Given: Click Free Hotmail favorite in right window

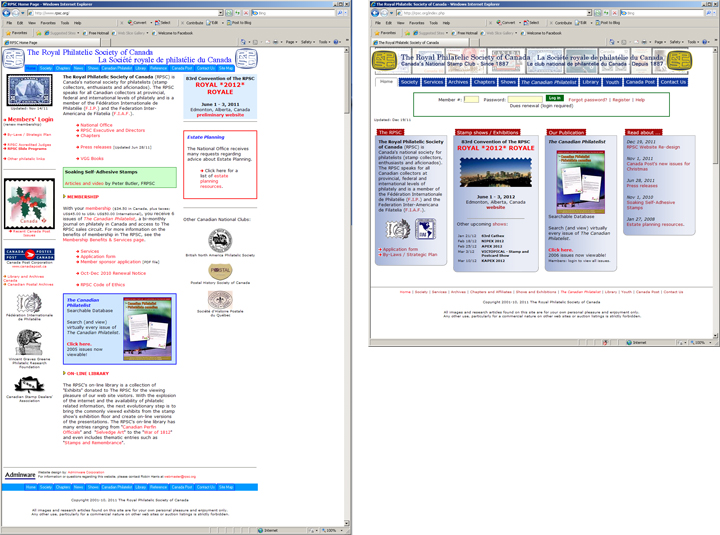Looking at the screenshot, I should (x=464, y=33).
